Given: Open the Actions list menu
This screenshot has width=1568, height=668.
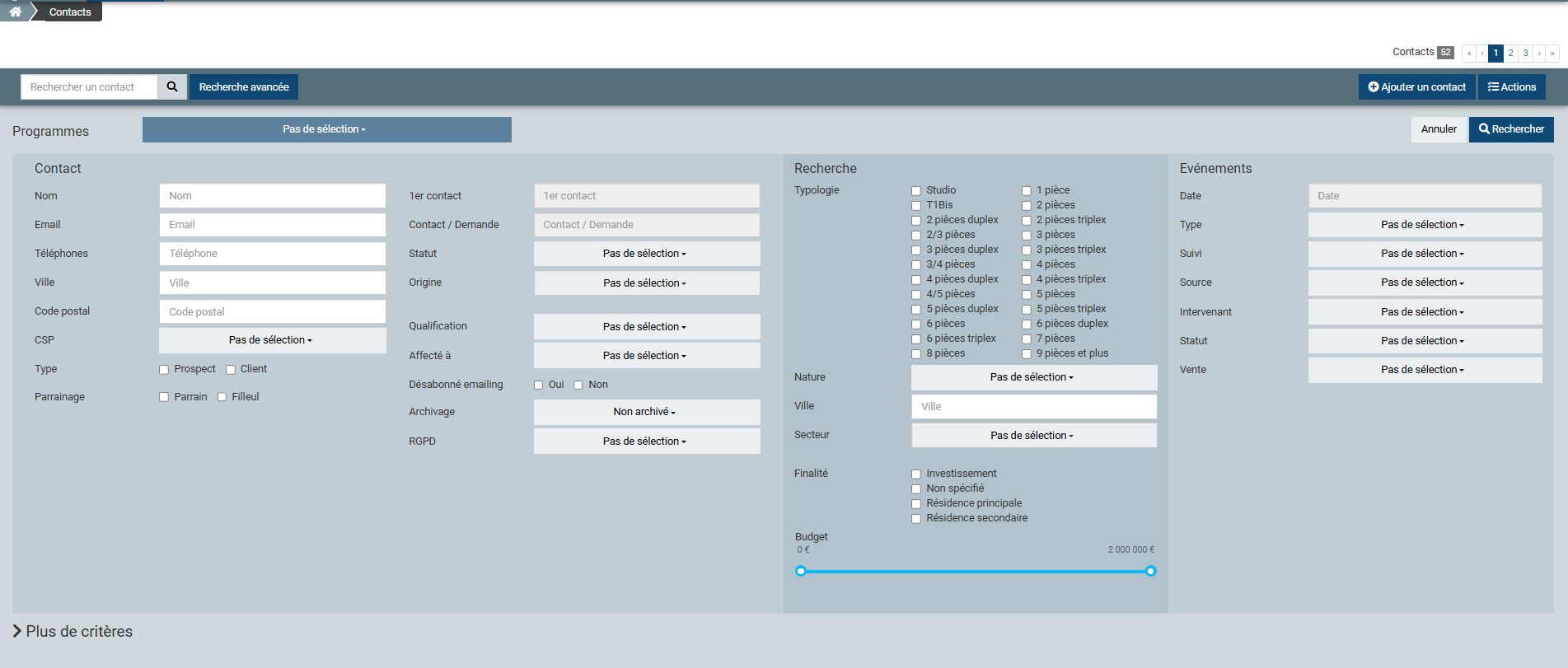Looking at the screenshot, I should point(1511,86).
